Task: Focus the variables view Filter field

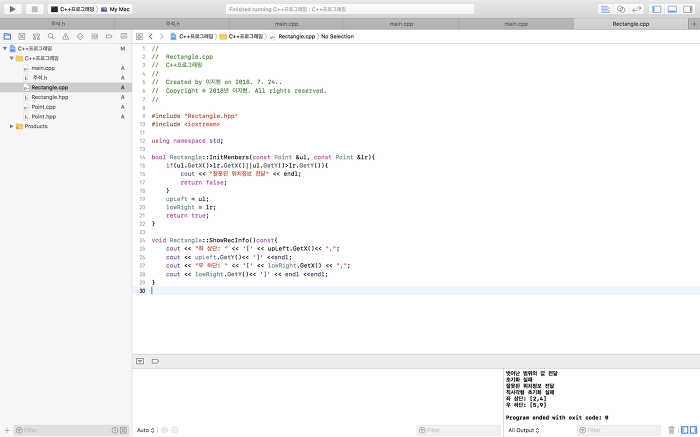Action: pyautogui.click(x=458, y=430)
